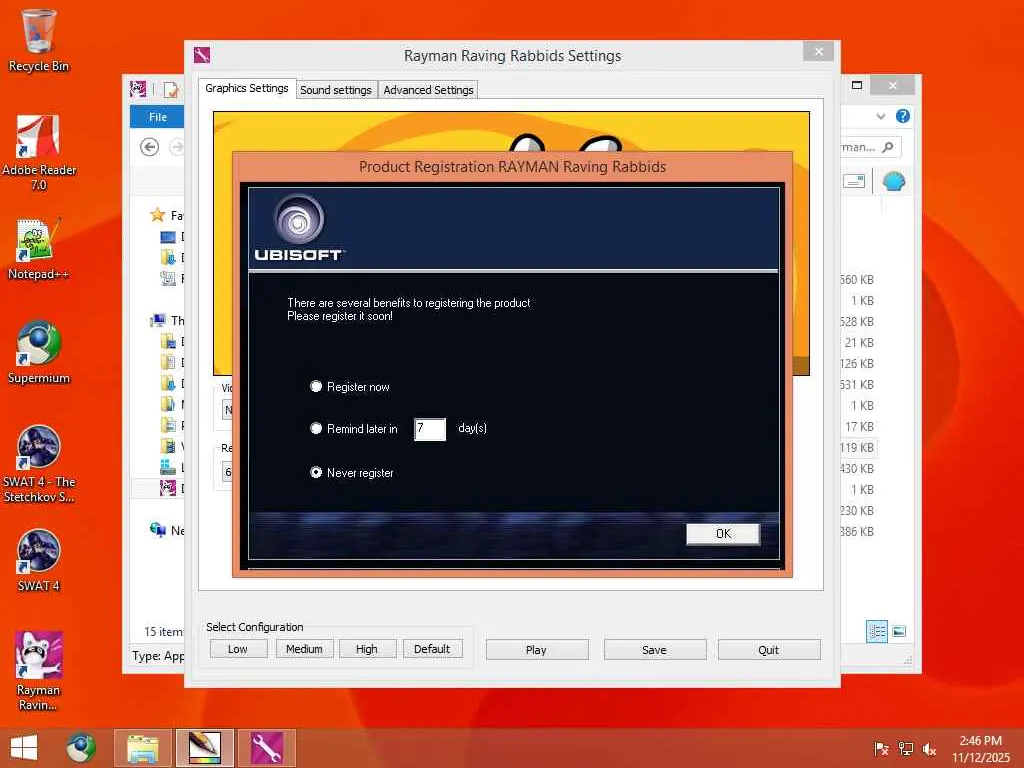
Task: Switch Explorer to large icons view
Action: [899, 631]
